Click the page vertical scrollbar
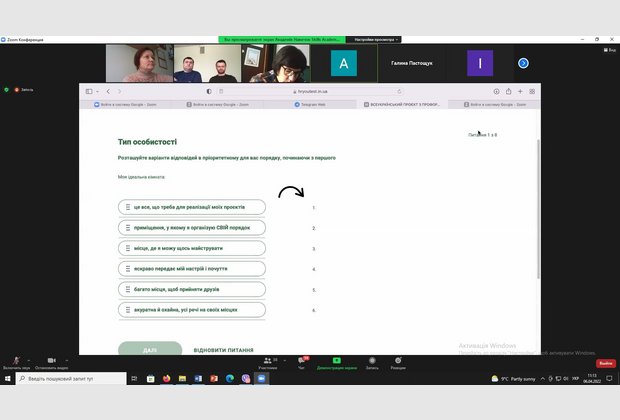 [538, 209]
